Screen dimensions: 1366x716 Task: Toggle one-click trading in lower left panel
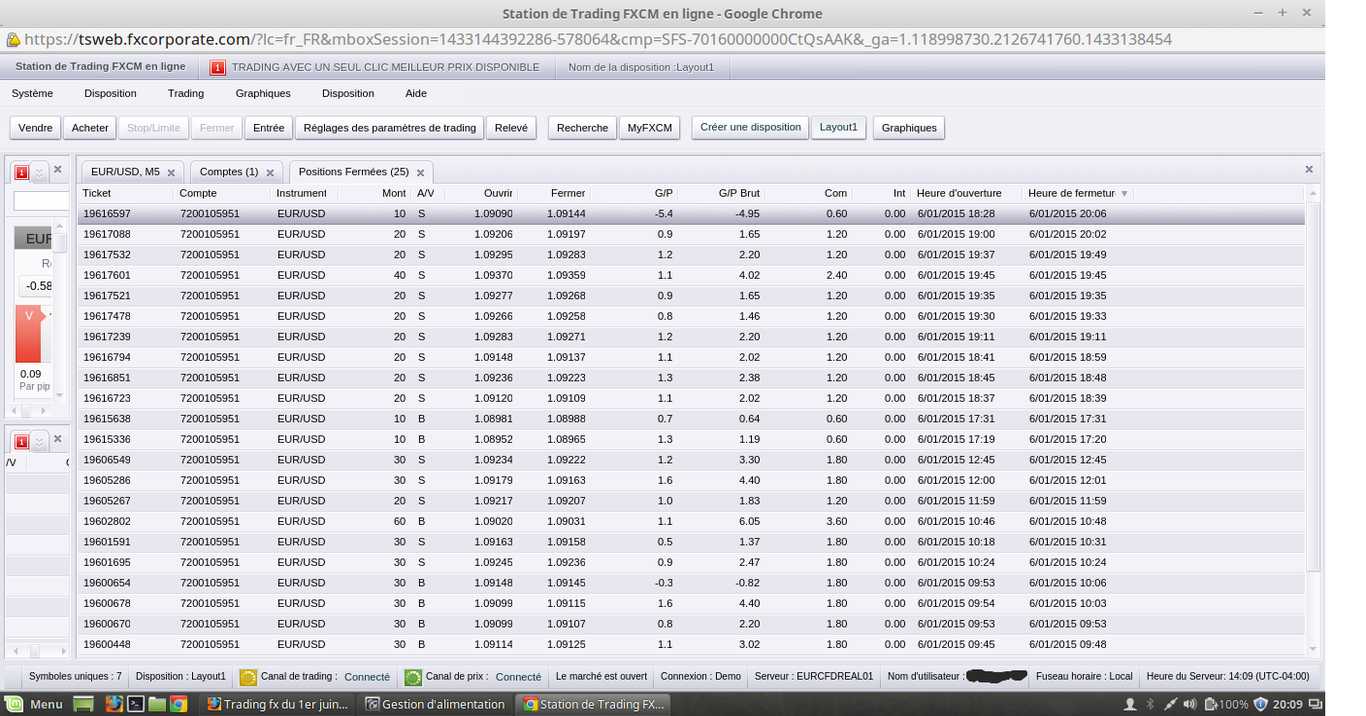pos(21,441)
